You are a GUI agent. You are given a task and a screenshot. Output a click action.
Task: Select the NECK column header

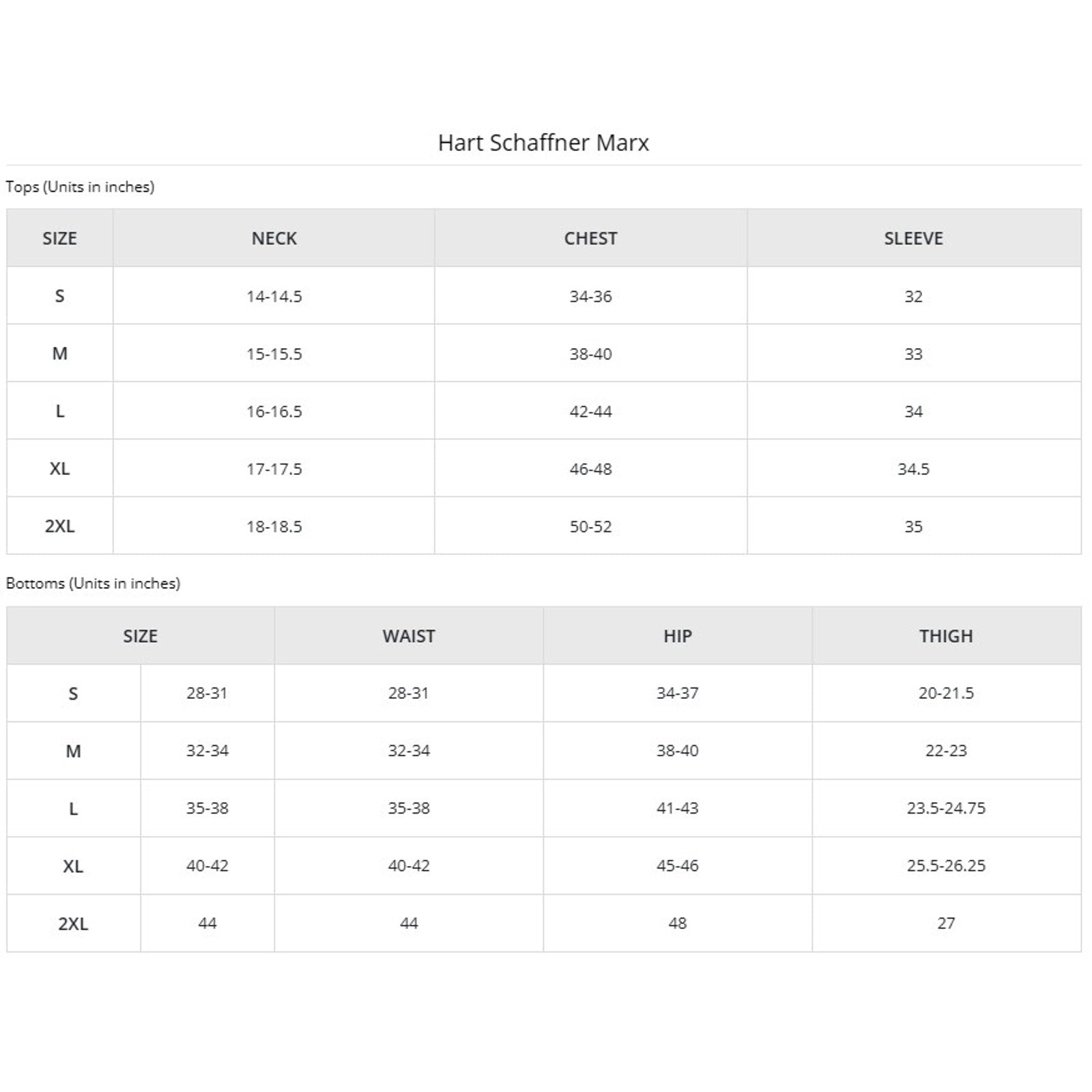point(274,238)
